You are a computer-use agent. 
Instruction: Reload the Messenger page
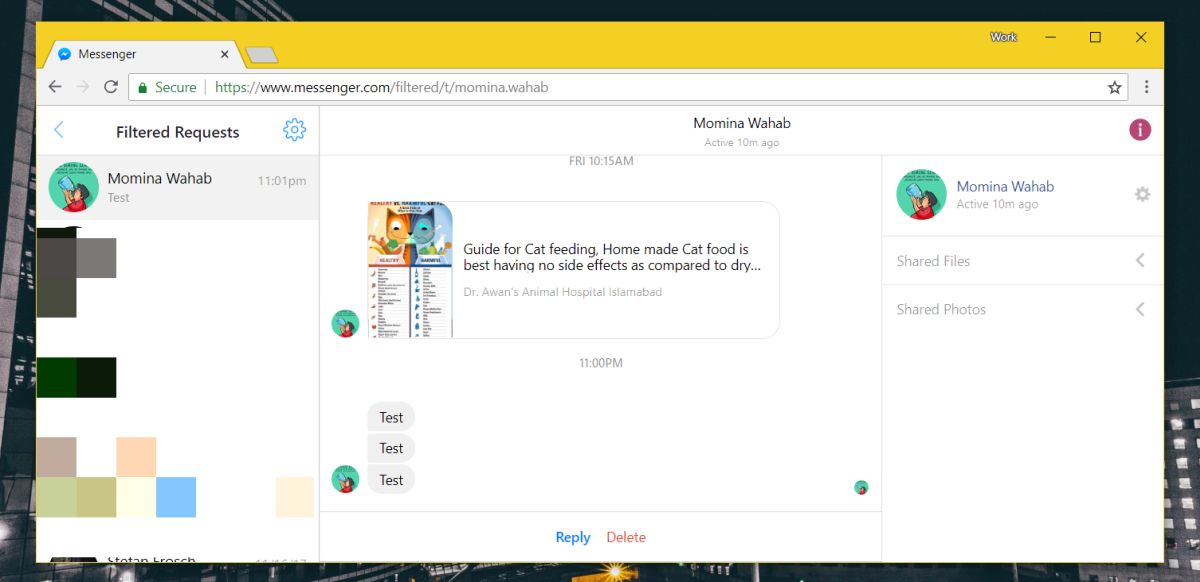coord(111,87)
